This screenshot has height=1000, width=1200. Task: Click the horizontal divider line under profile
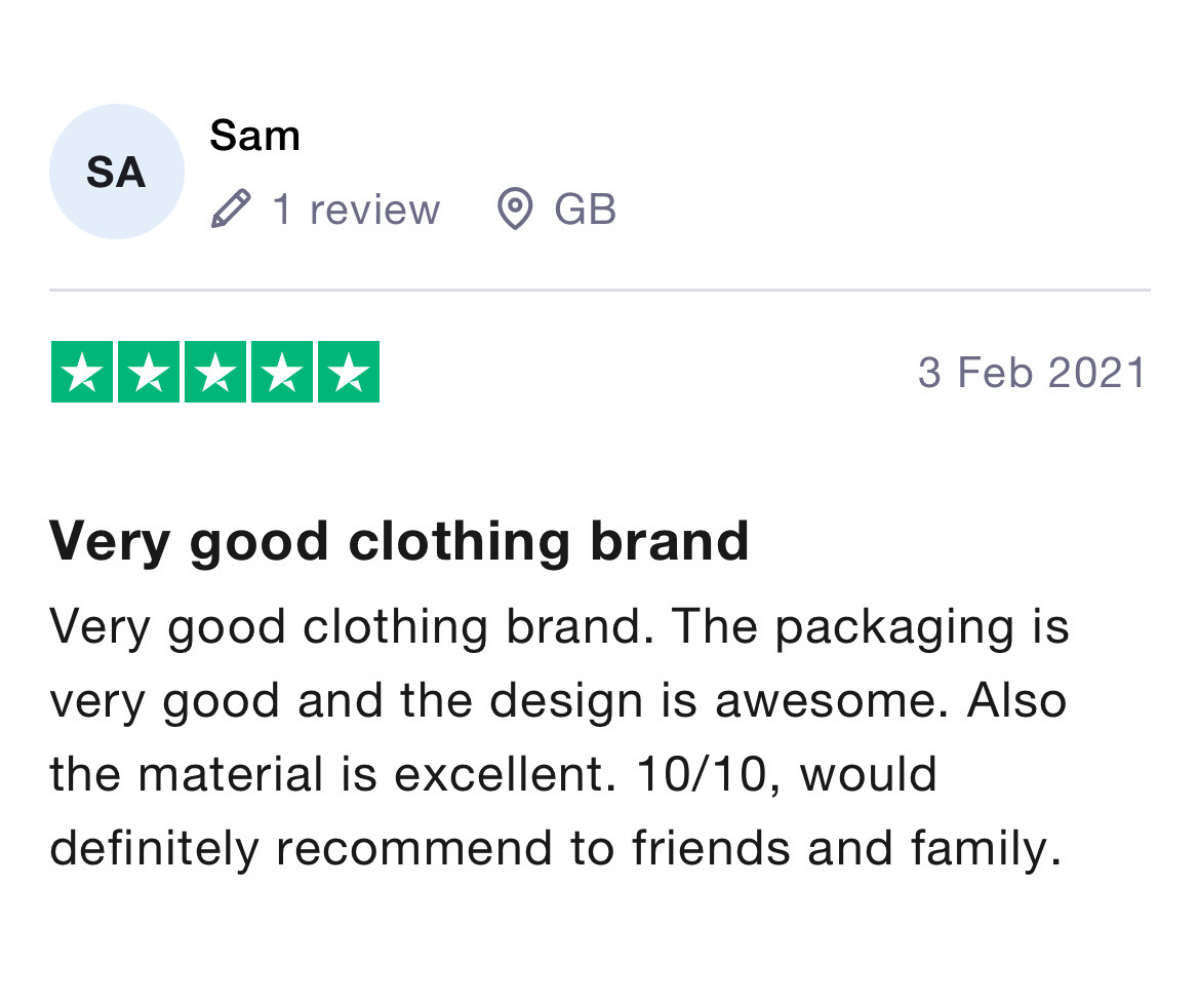[x=600, y=290]
